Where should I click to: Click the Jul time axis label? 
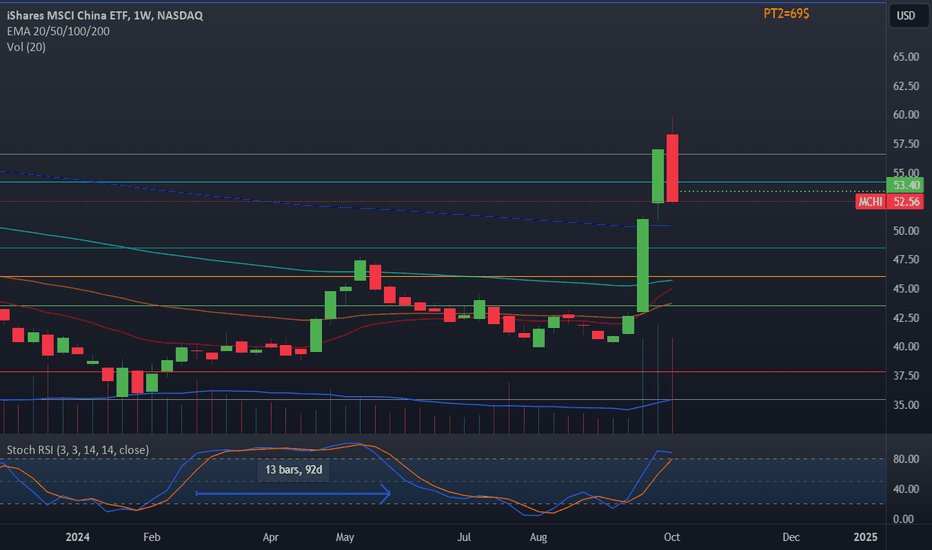point(464,537)
